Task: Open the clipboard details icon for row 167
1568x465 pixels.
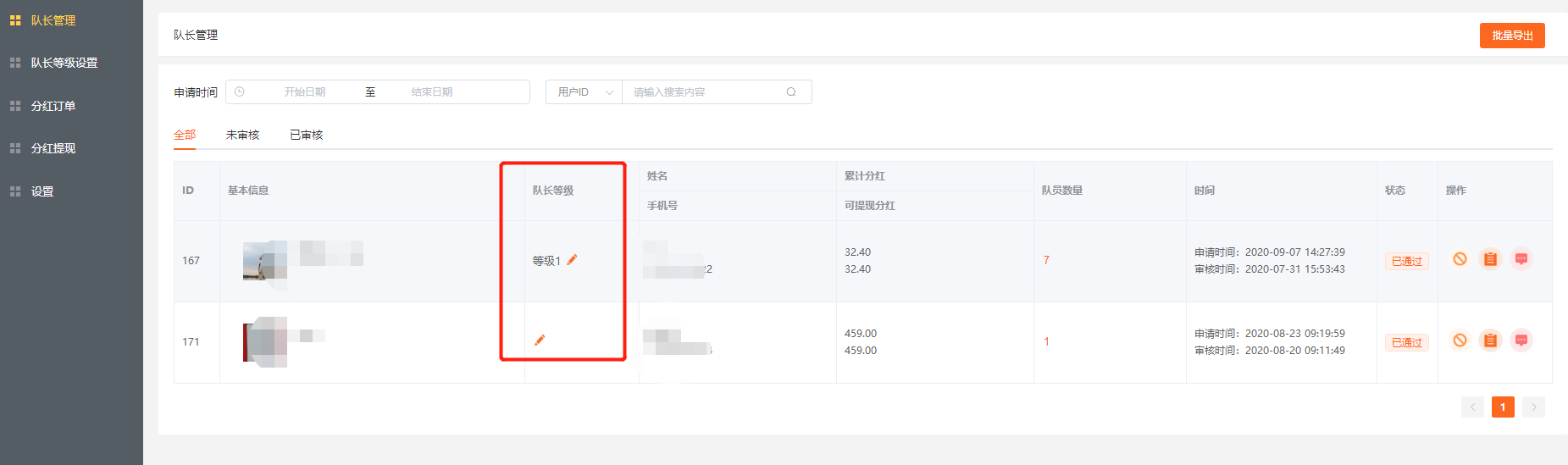Action: pyautogui.click(x=1490, y=259)
